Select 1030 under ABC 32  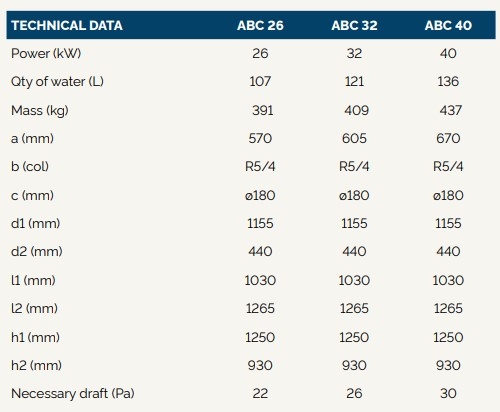(354, 280)
